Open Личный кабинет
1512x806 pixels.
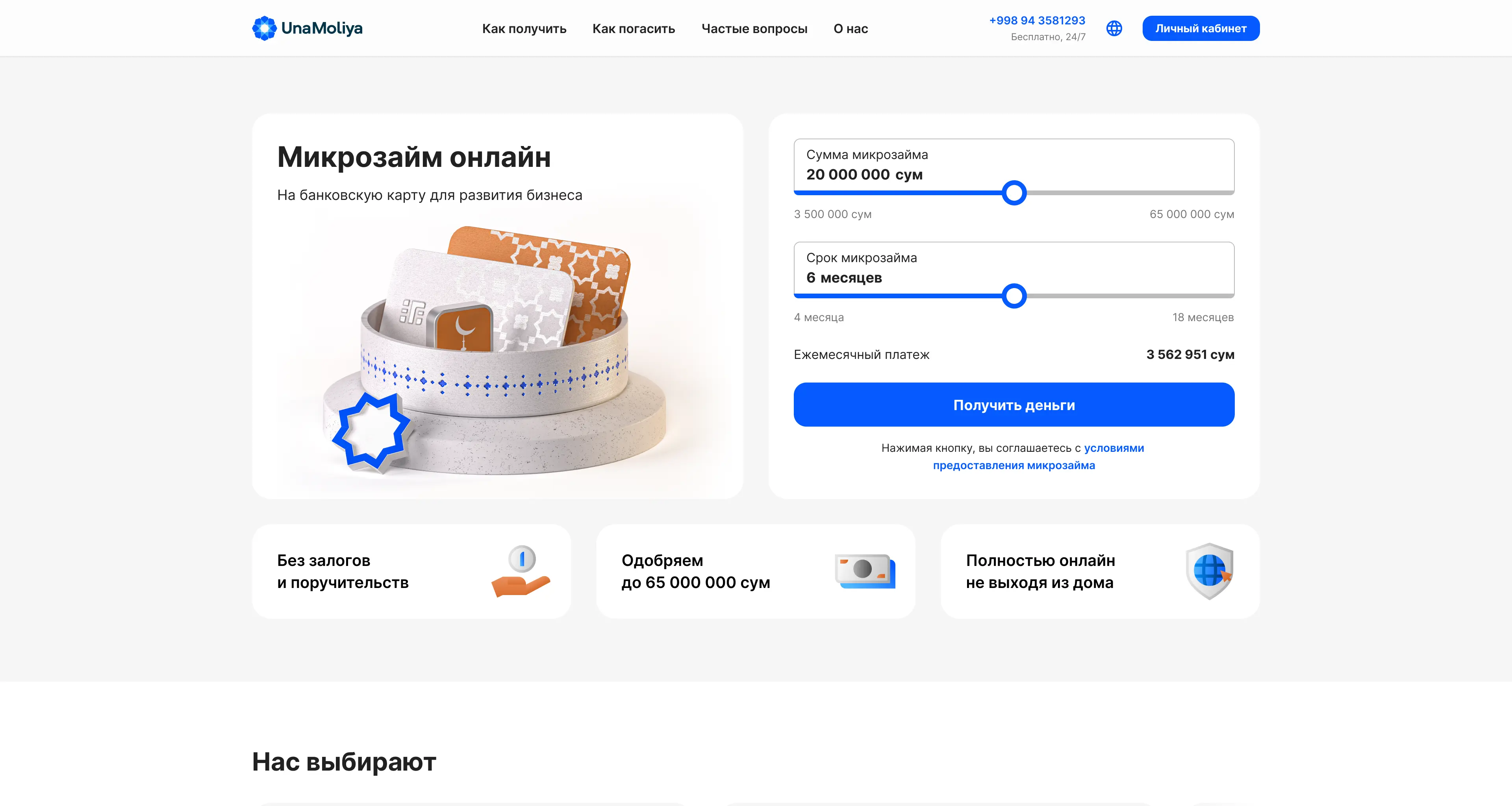1201,28
